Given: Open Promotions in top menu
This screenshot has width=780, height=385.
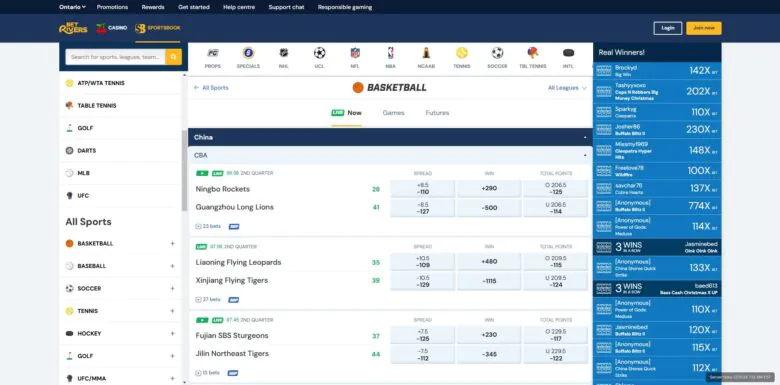Looking at the screenshot, I should pyautogui.click(x=112, y=7).
